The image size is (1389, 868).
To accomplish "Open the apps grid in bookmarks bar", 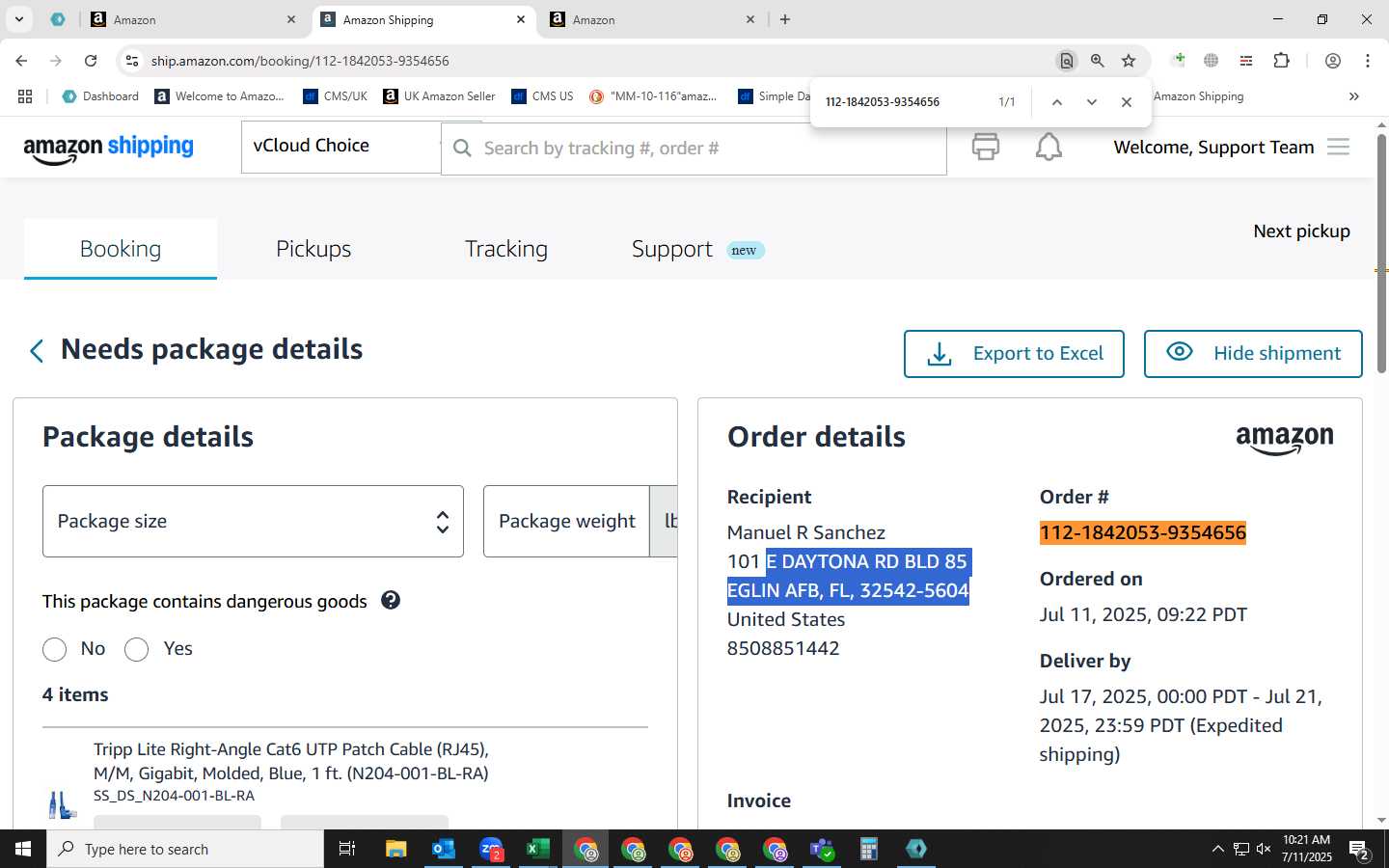I will [x=25, y=96].
